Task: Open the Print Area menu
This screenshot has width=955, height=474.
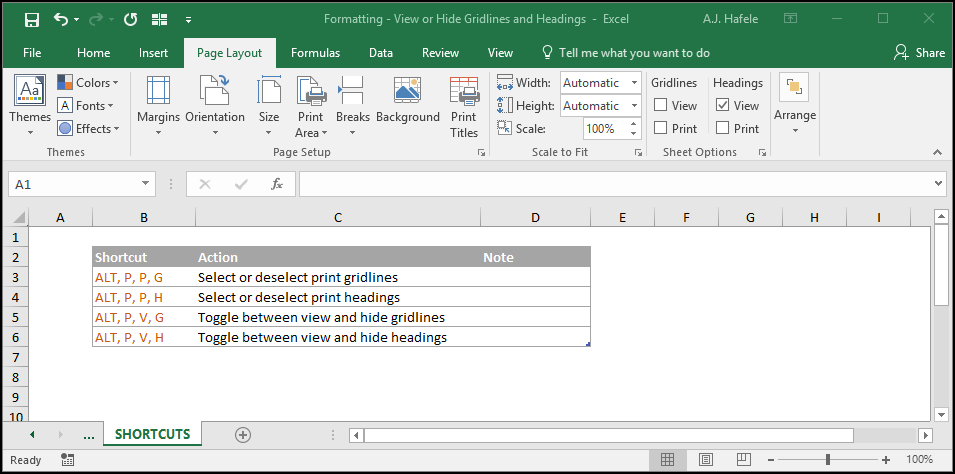Action: (311, 105)
